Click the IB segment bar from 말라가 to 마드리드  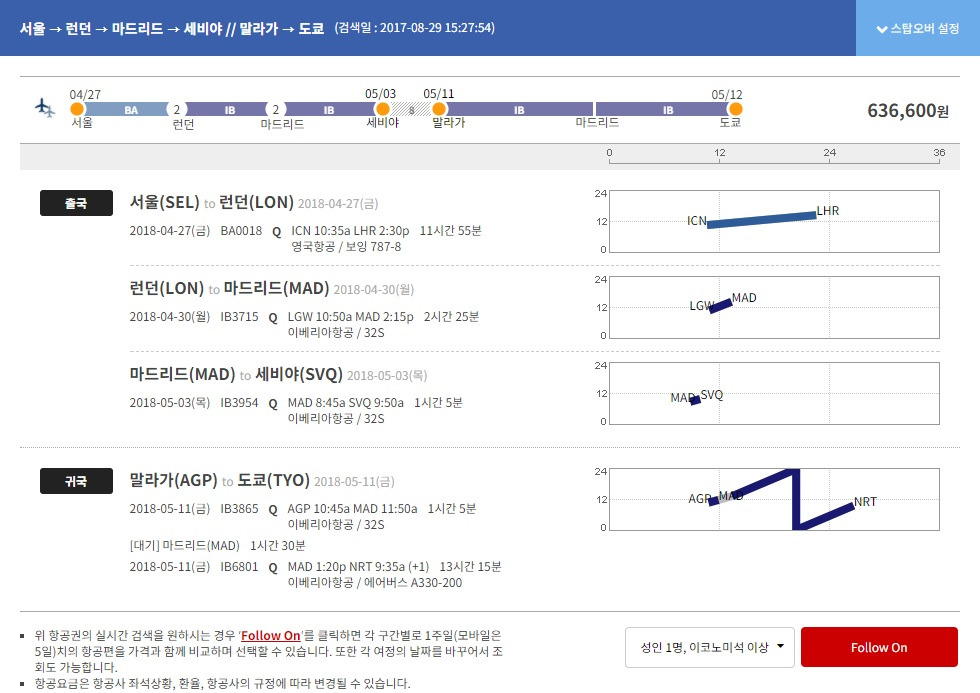click(520, 109)
